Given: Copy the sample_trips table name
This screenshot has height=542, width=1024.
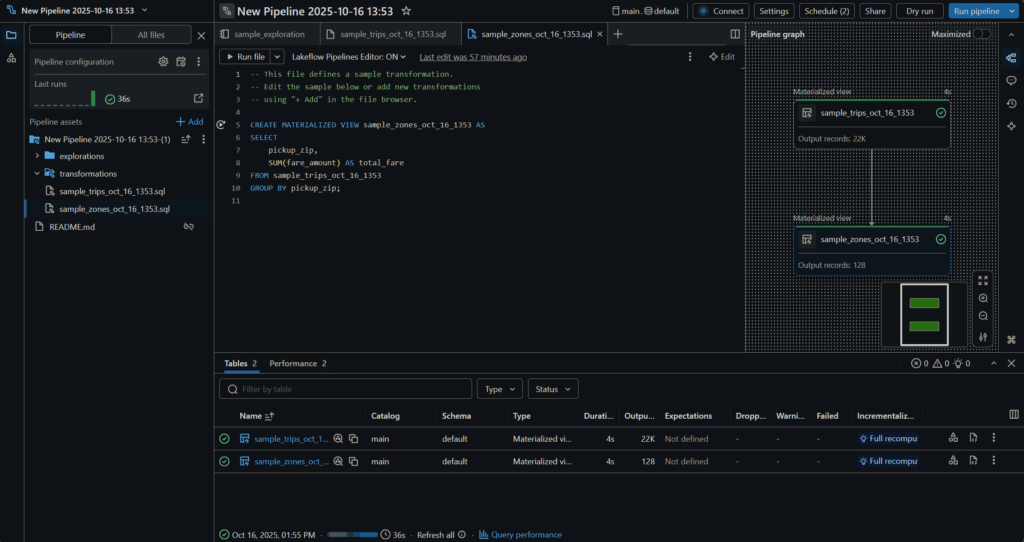Looking at the screenshot, I should point(353,438).
